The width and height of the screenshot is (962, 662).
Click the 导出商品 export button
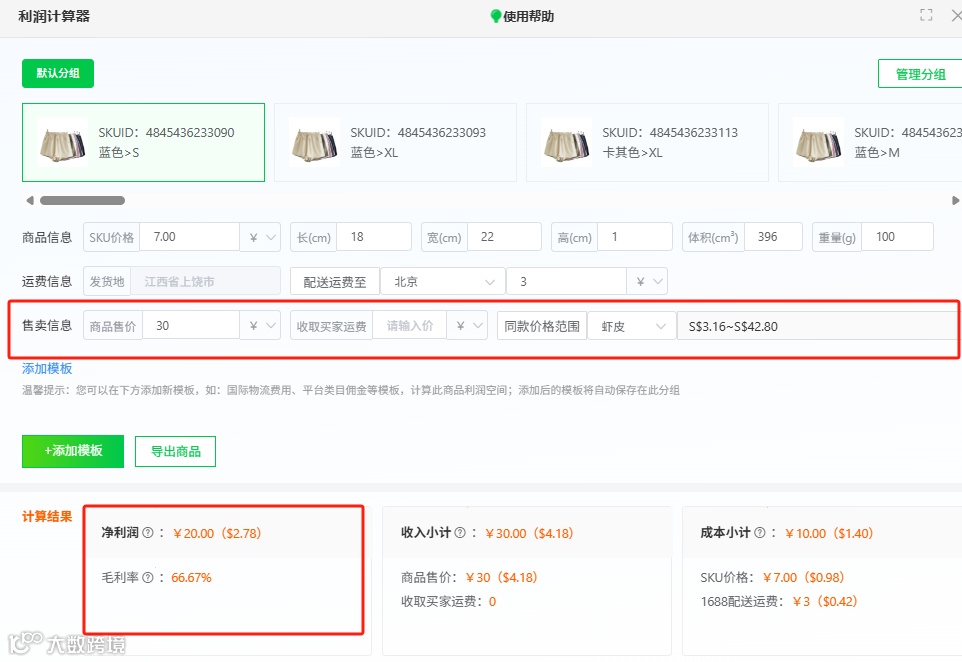coord(175,452)
